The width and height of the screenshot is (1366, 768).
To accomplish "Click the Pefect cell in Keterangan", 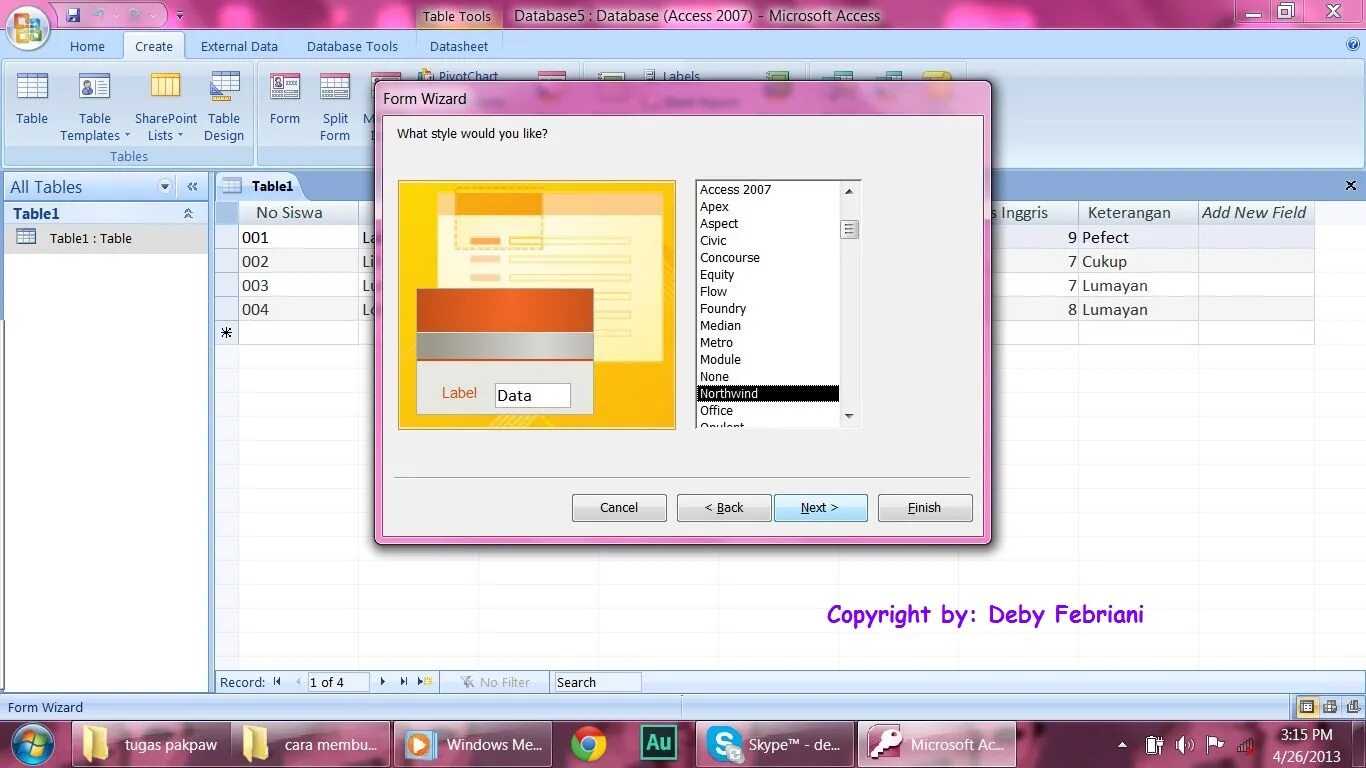I will pyautogui.click(x=1138, y=237).
